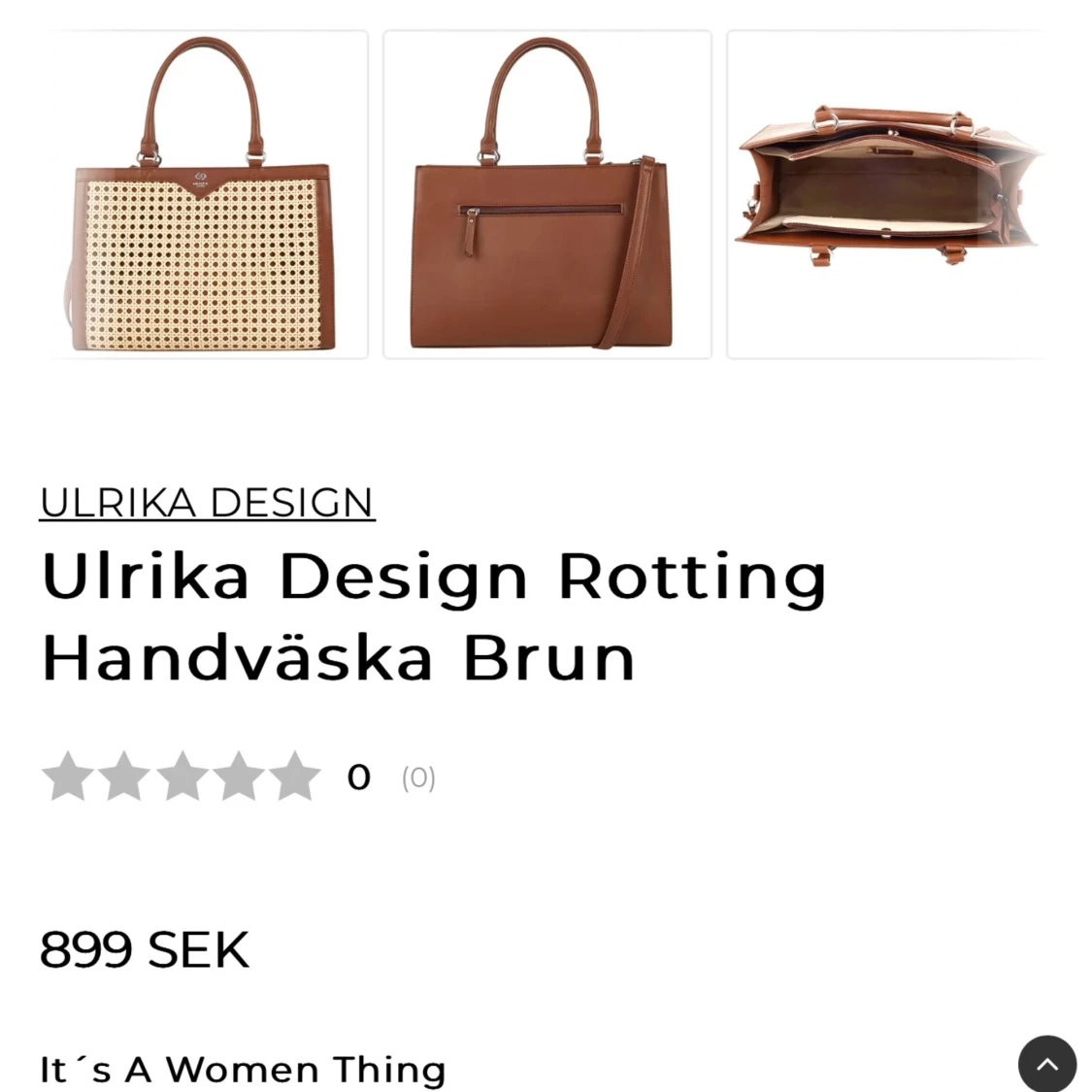Open the back view brown bag image
Screen dimensions: 1092x1092
[547, 194]
